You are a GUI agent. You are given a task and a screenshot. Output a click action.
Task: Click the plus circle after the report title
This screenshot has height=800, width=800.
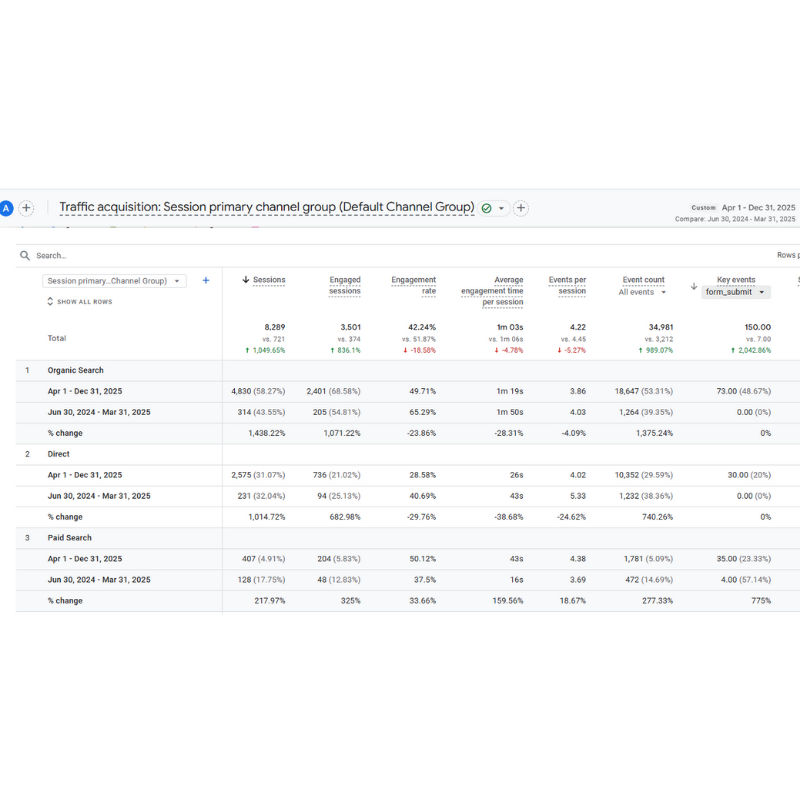(520, 208)
